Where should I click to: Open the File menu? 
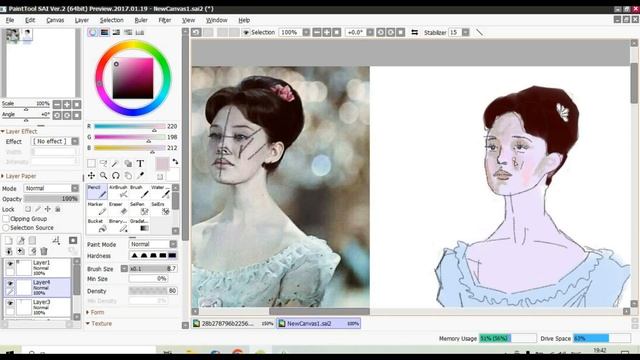(x=10, y=20)
